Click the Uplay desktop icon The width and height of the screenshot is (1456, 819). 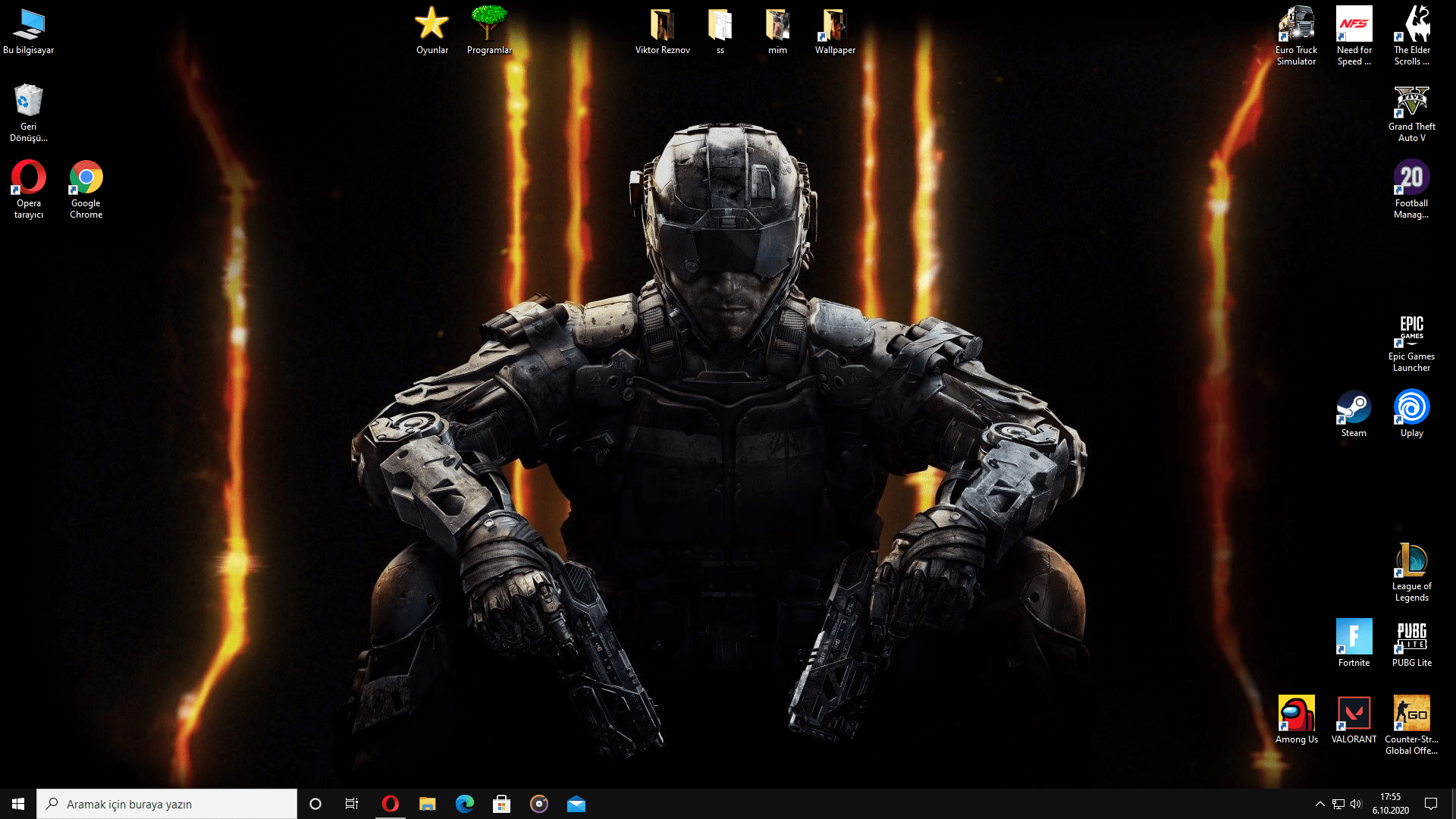tap(1411, 409)
